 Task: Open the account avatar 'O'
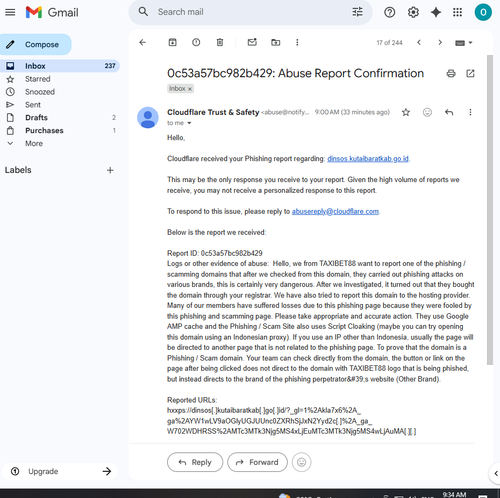[483, 12]
